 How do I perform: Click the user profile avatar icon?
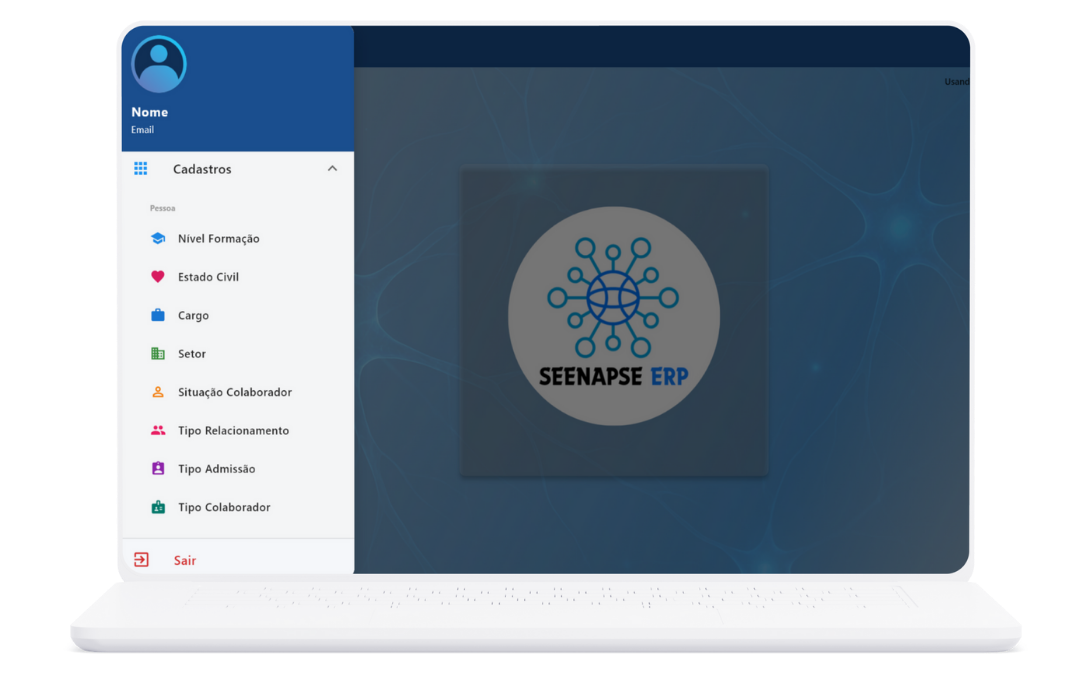coord(159,63)
